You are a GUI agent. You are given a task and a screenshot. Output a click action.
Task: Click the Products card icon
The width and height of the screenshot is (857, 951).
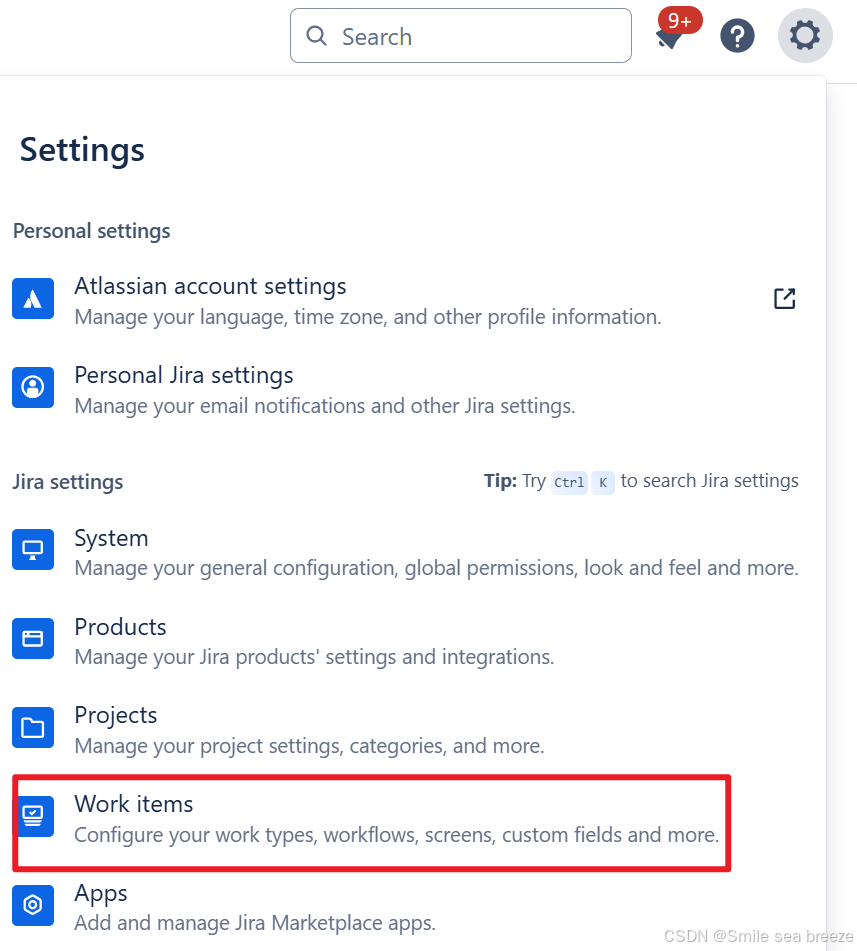pos(33,638)
